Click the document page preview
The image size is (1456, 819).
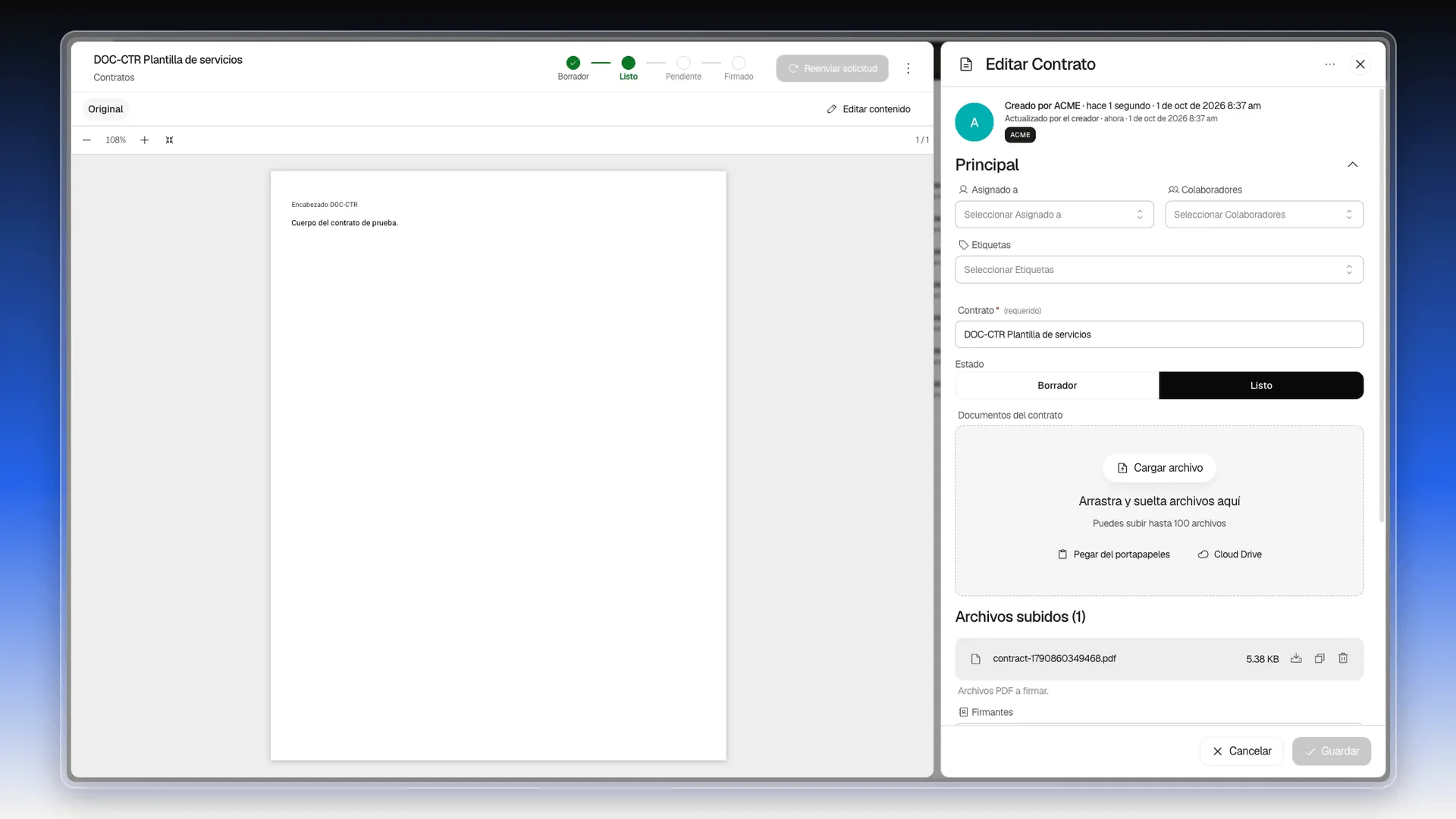click(498, 466)
